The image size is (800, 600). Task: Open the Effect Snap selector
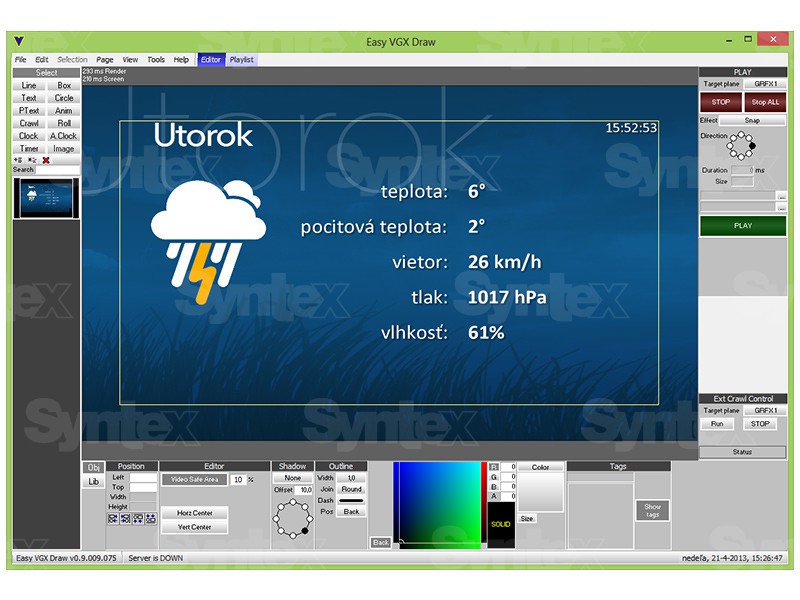click(752, 120)
